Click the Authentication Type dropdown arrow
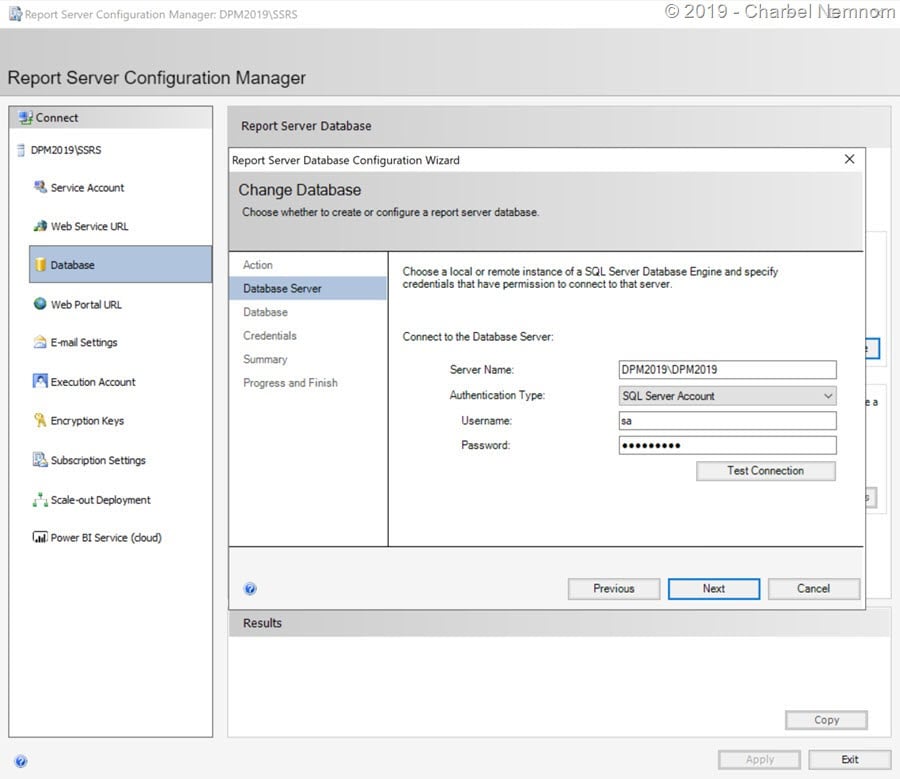Image resolution: width=900 pixels, height=779 pixels. pyautogui.click(x=828, y=396)
